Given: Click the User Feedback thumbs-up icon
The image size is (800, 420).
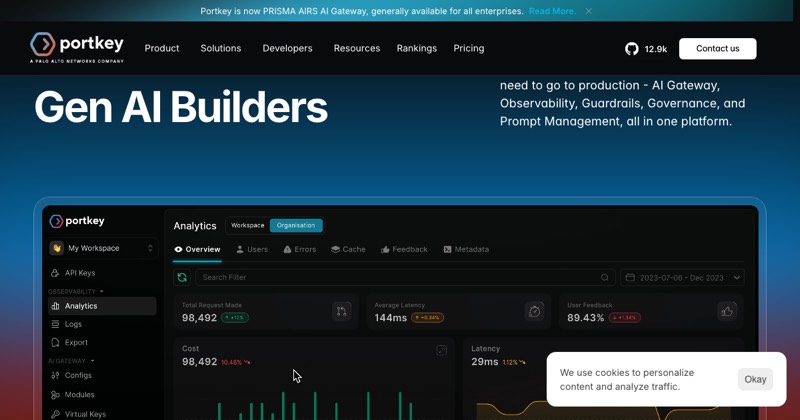Looking at the screenshot, I should click(727, 311).
